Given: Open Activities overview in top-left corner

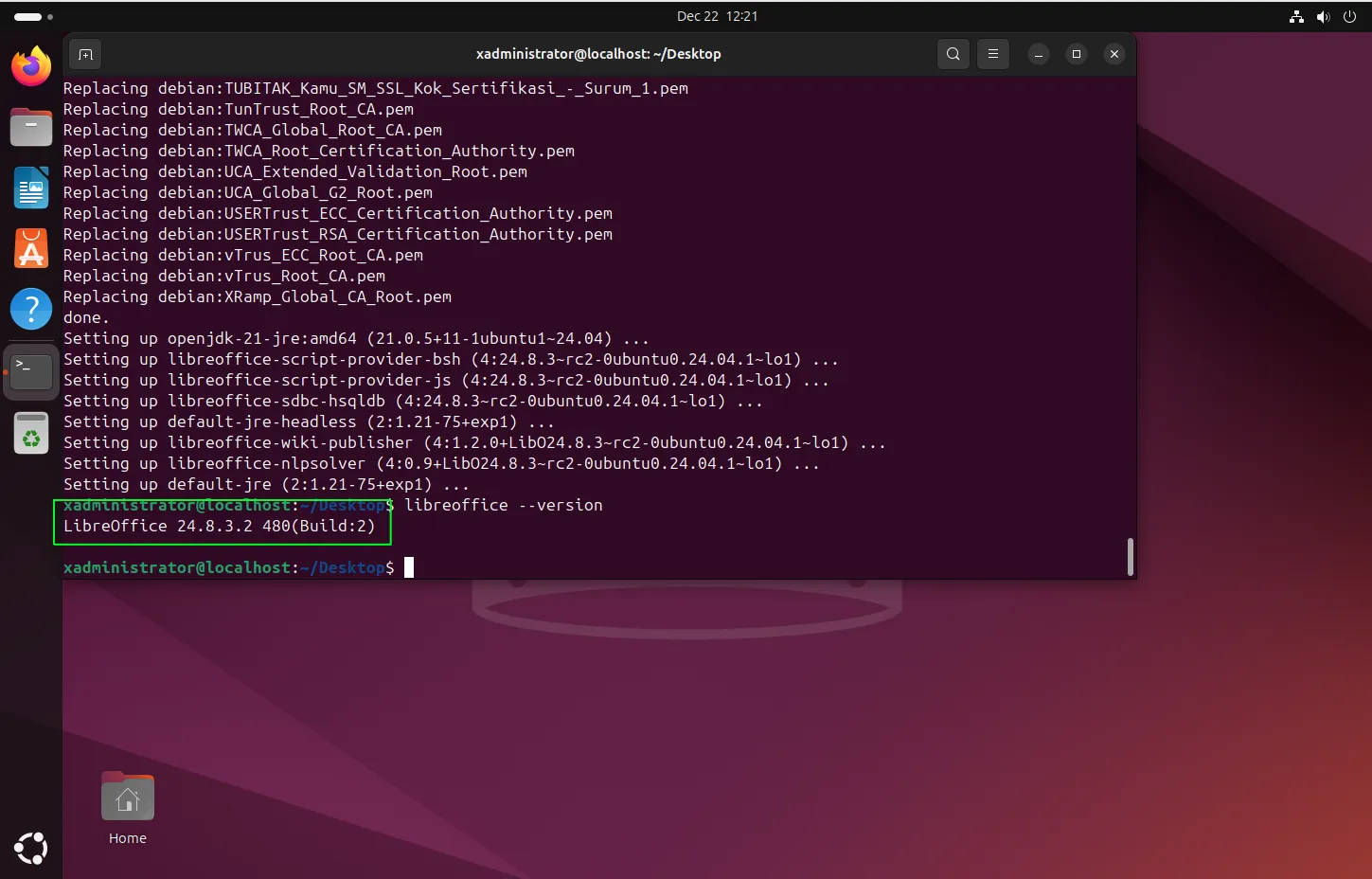Looking at the screenshot, I should click(x=34, y=16).
